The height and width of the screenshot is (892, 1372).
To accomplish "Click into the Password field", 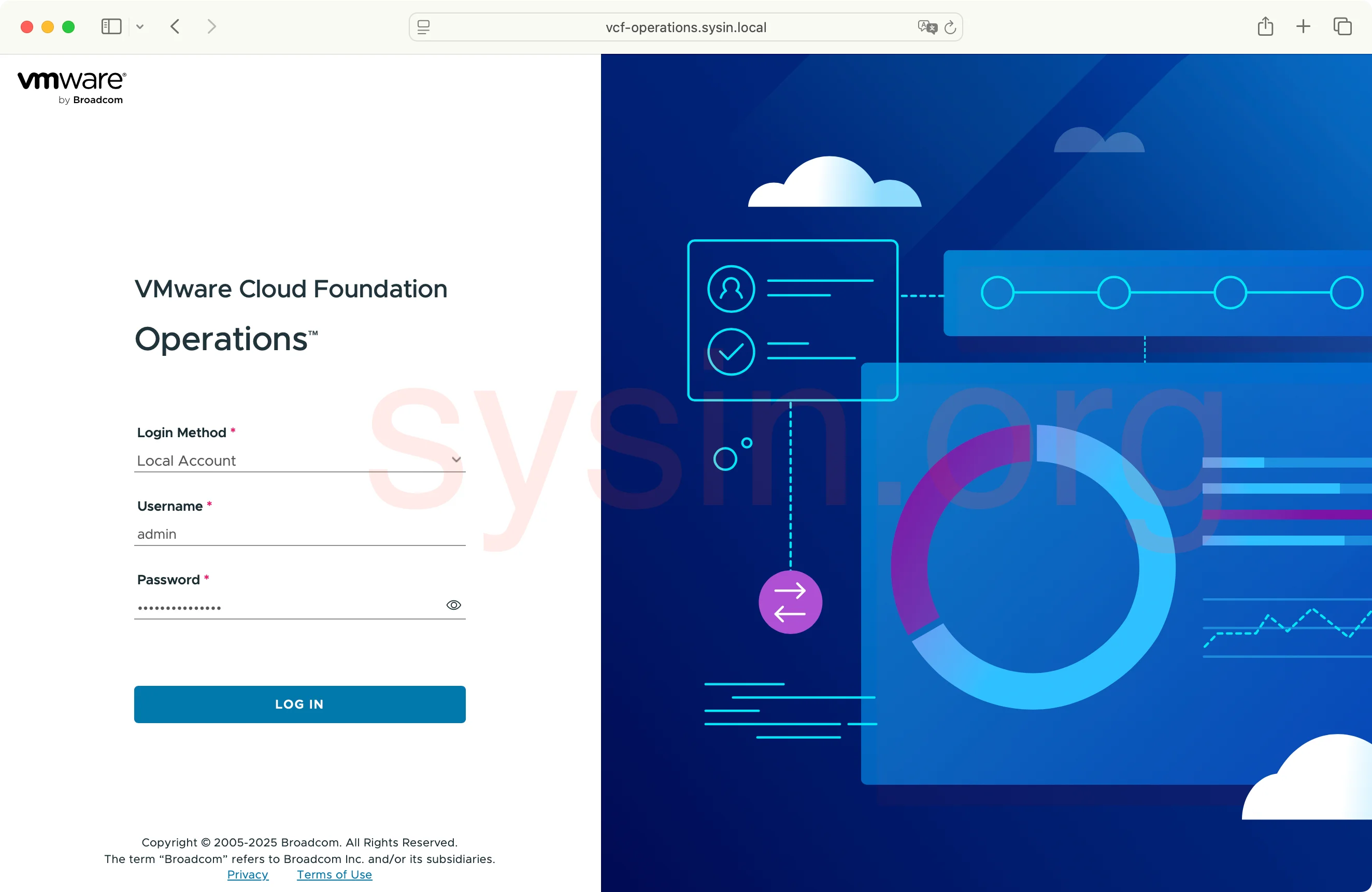I will pos(285,607).
